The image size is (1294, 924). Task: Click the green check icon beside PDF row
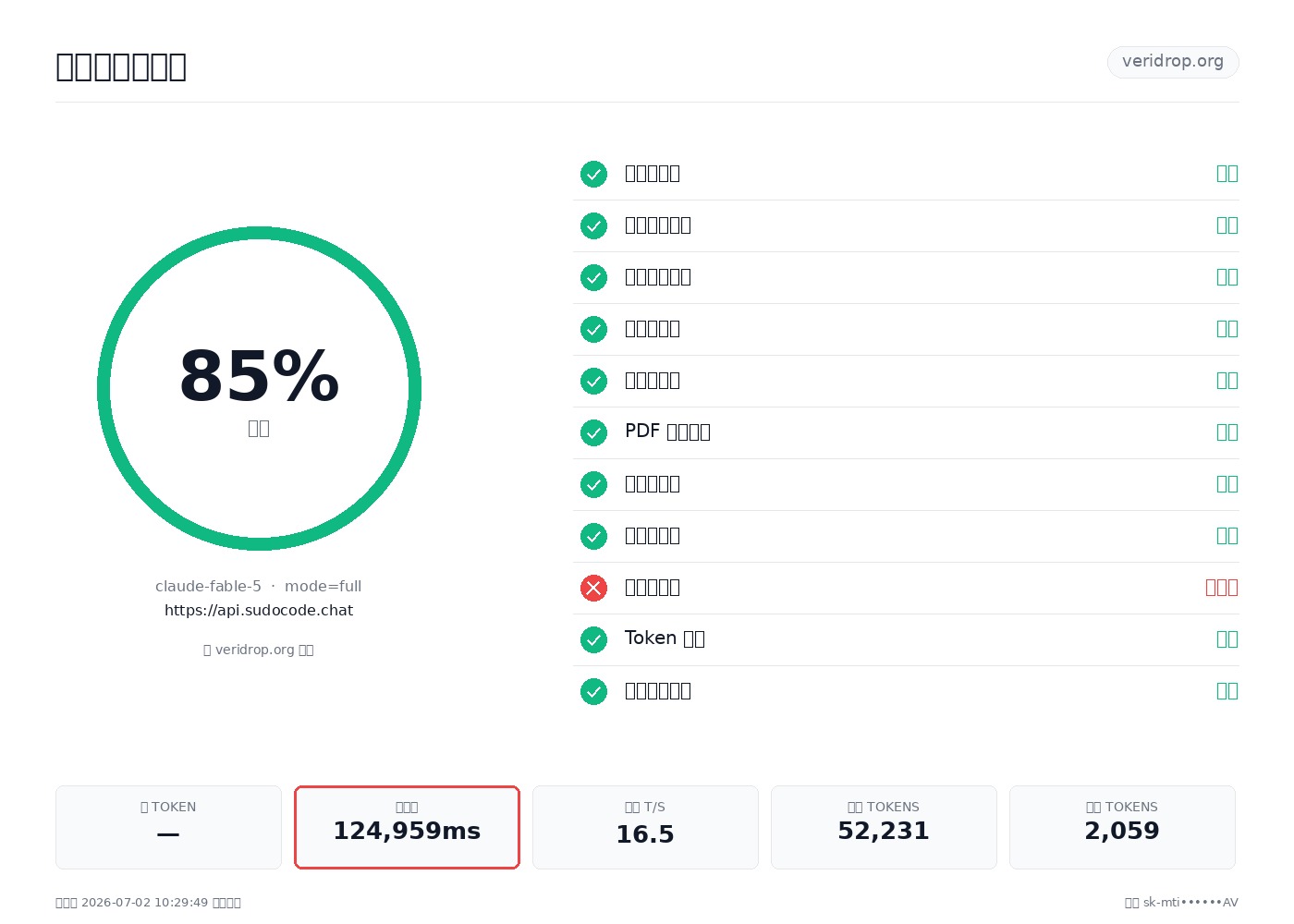(593, 432)
